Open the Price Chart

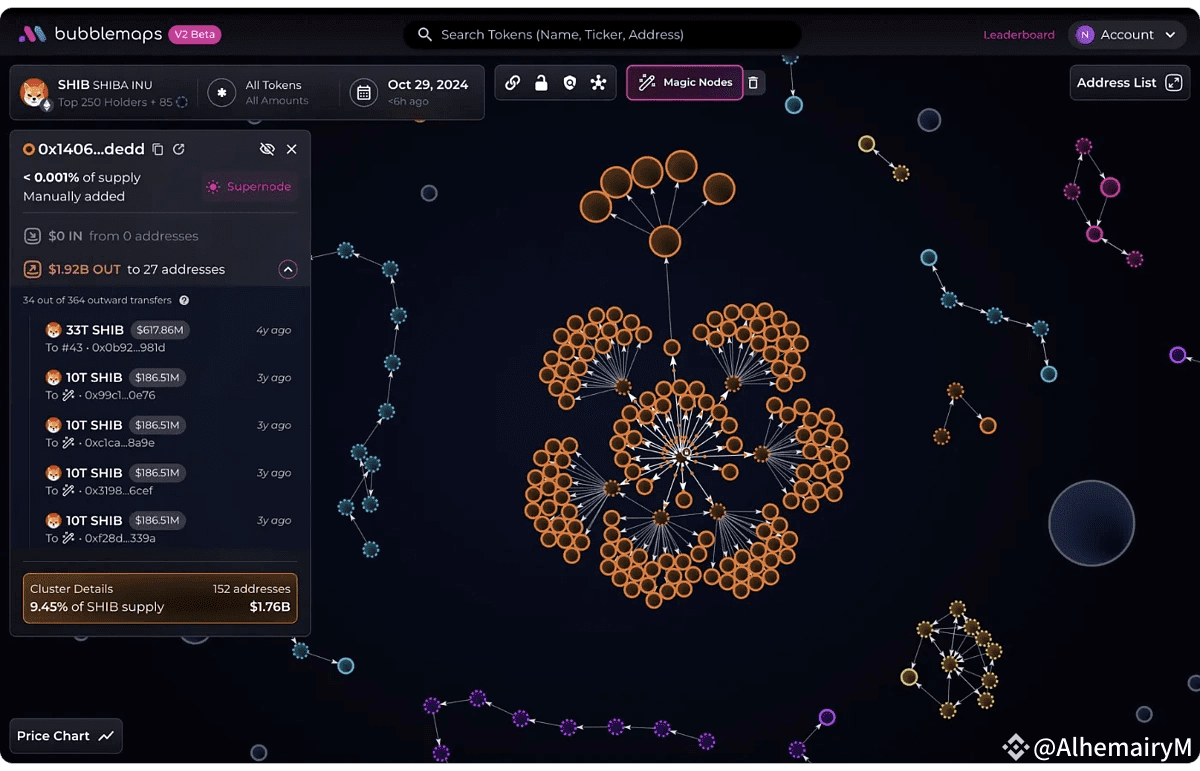pyautogui.click(x=64, y=735)
